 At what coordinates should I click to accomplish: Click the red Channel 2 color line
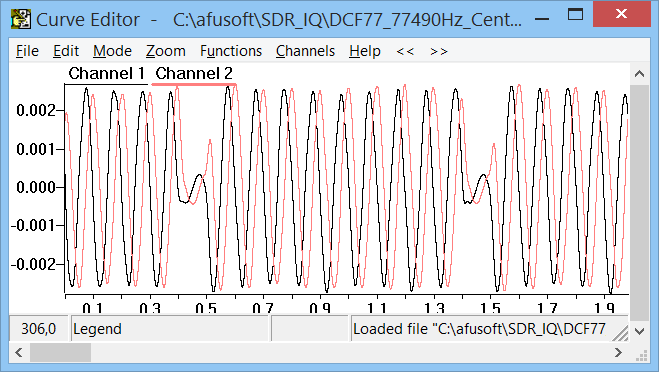[x=194, y=84]
